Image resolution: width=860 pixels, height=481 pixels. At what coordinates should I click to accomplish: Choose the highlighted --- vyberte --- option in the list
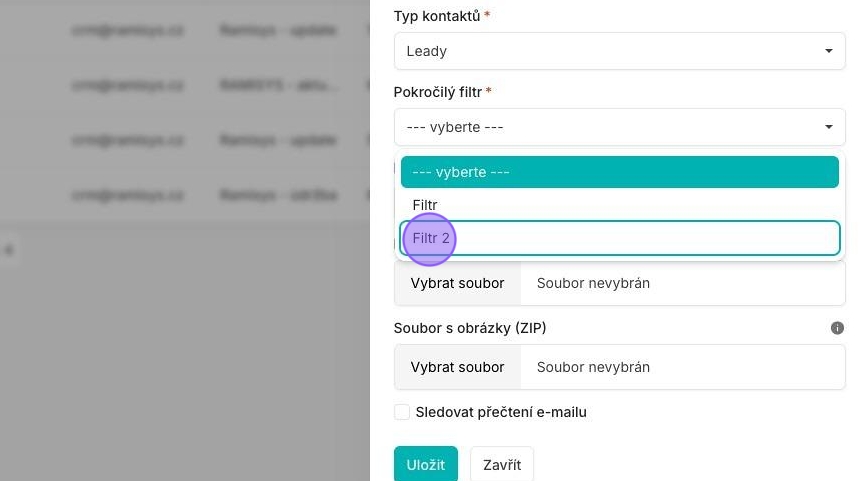[619, 172]
